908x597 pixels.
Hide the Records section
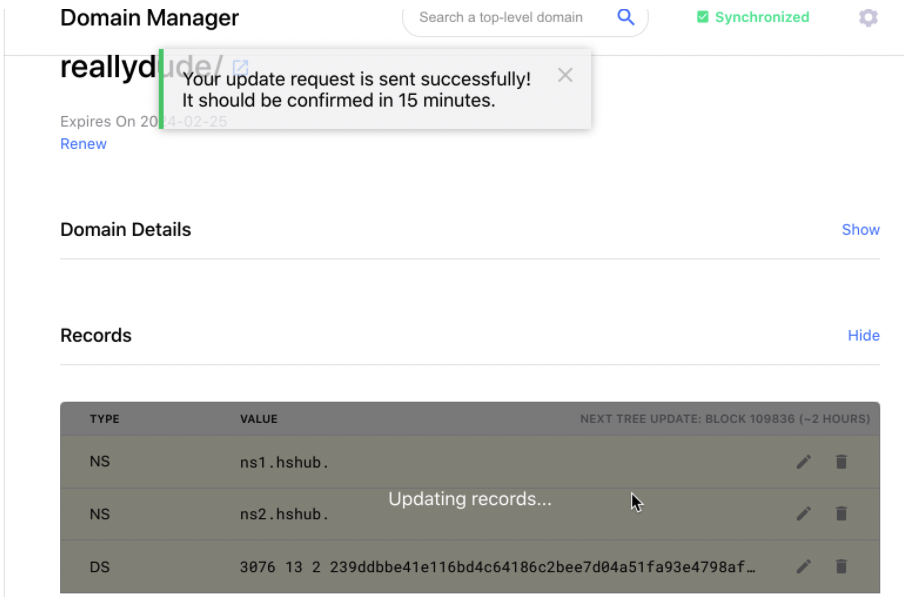(x=863, y=336)
